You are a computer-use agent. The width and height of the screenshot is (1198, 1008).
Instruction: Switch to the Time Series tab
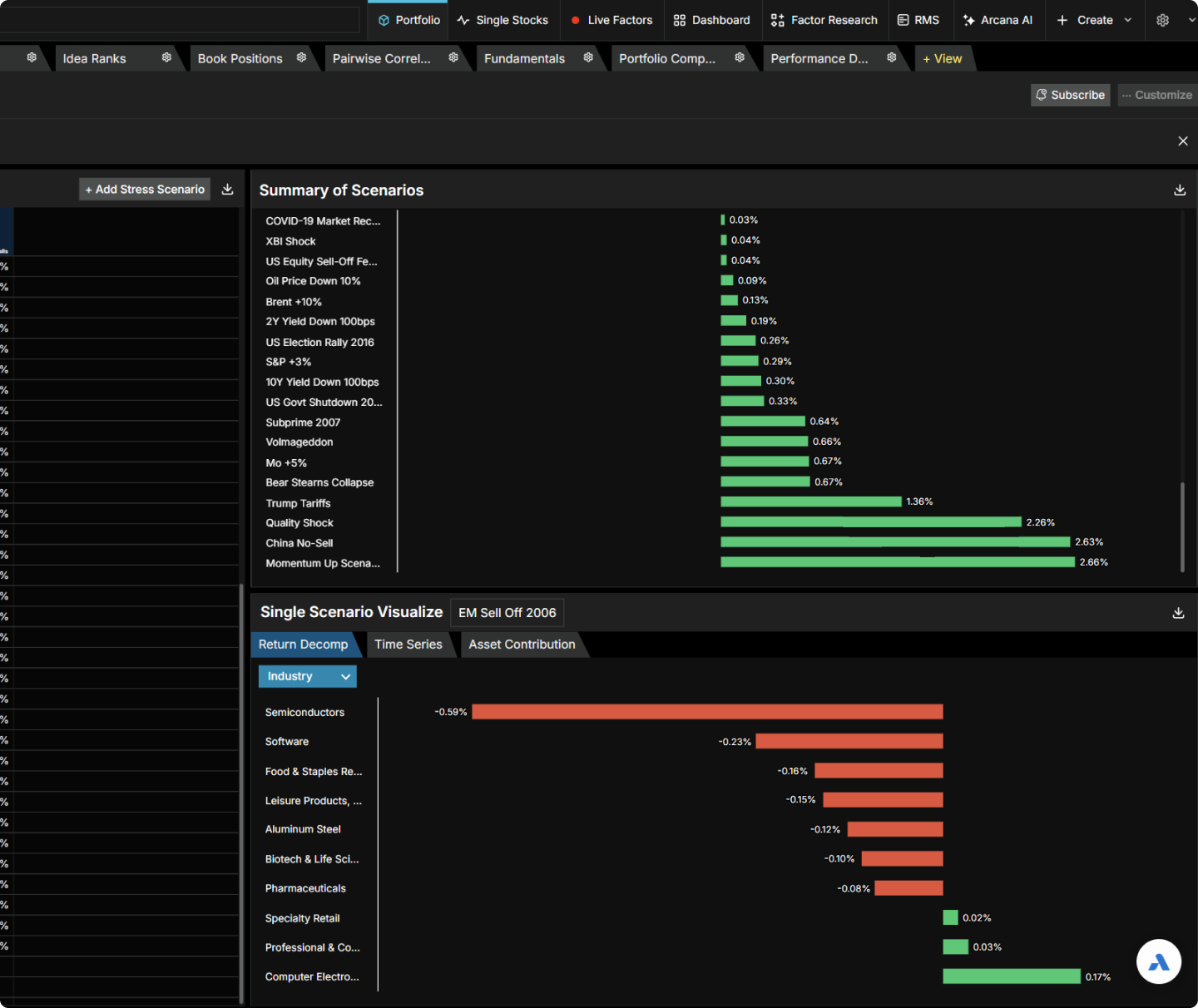pos(408,645)
